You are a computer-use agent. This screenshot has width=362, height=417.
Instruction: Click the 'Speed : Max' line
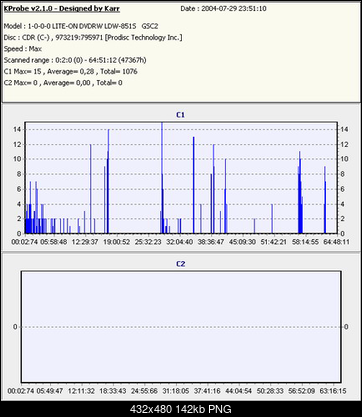click(x=23, y=49)
